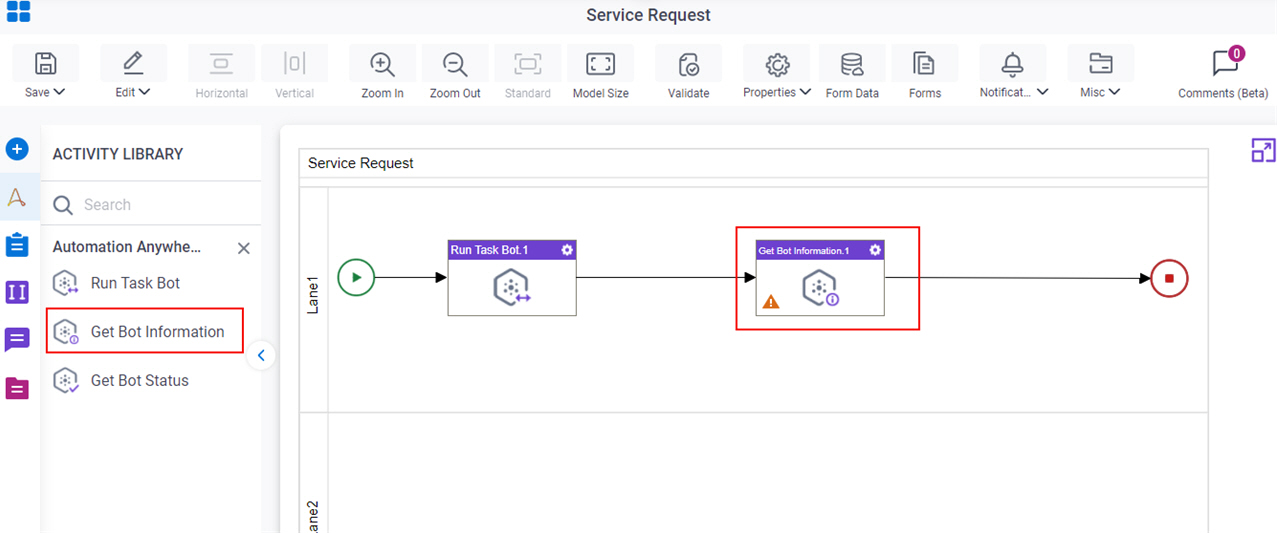Click the green Start event node
This screenshot has width=1277, height=533.
click(356, 277)
